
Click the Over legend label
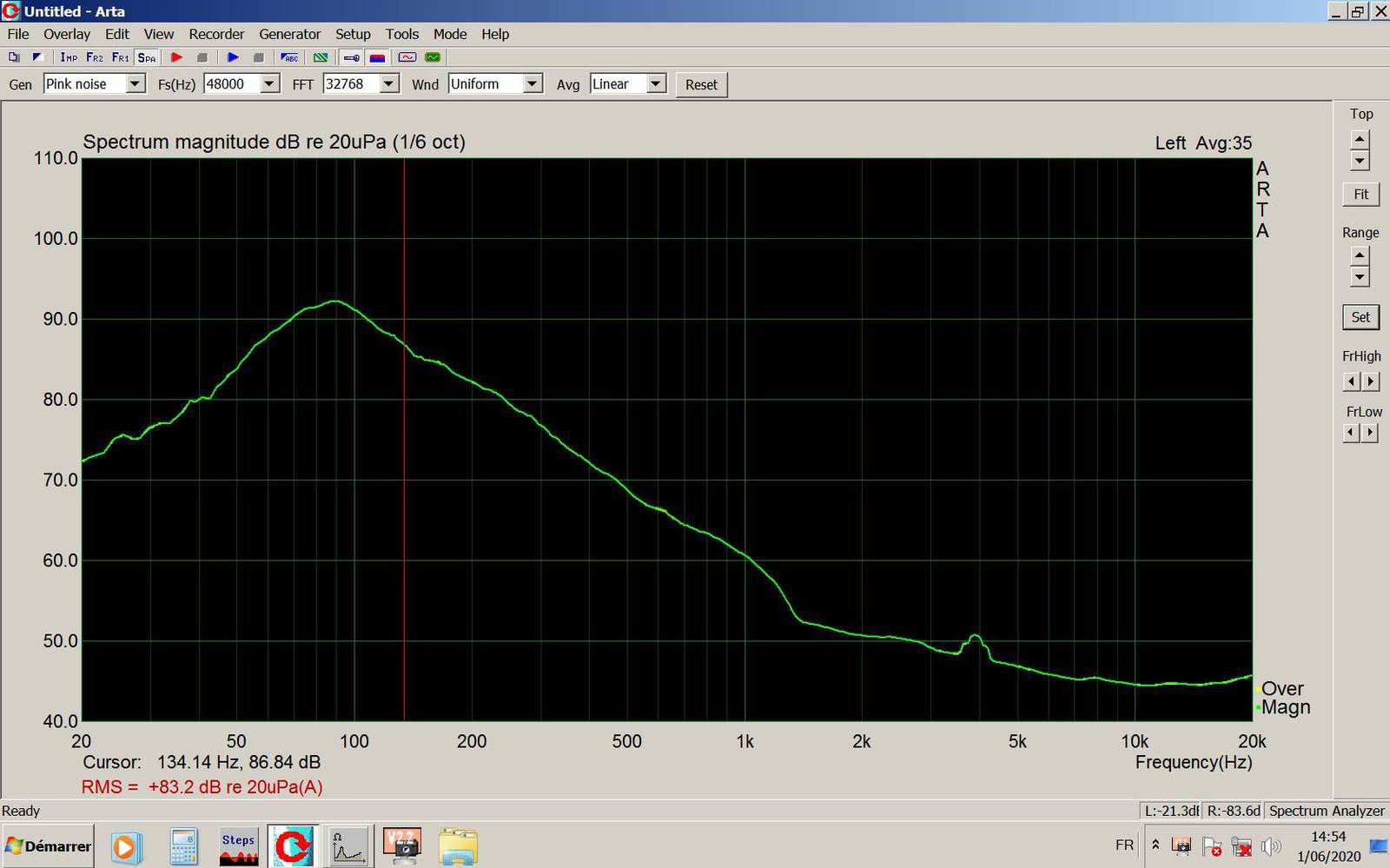pyautogui.click(x=1282, y=688)
